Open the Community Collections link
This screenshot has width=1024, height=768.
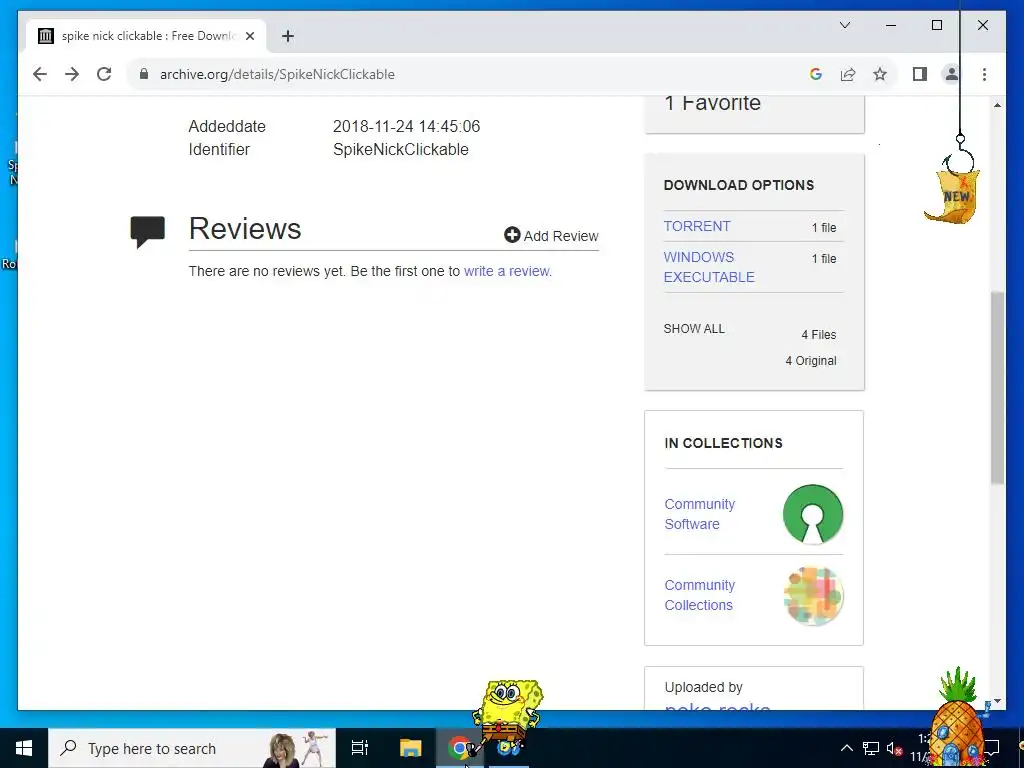[x=699, y=595]
